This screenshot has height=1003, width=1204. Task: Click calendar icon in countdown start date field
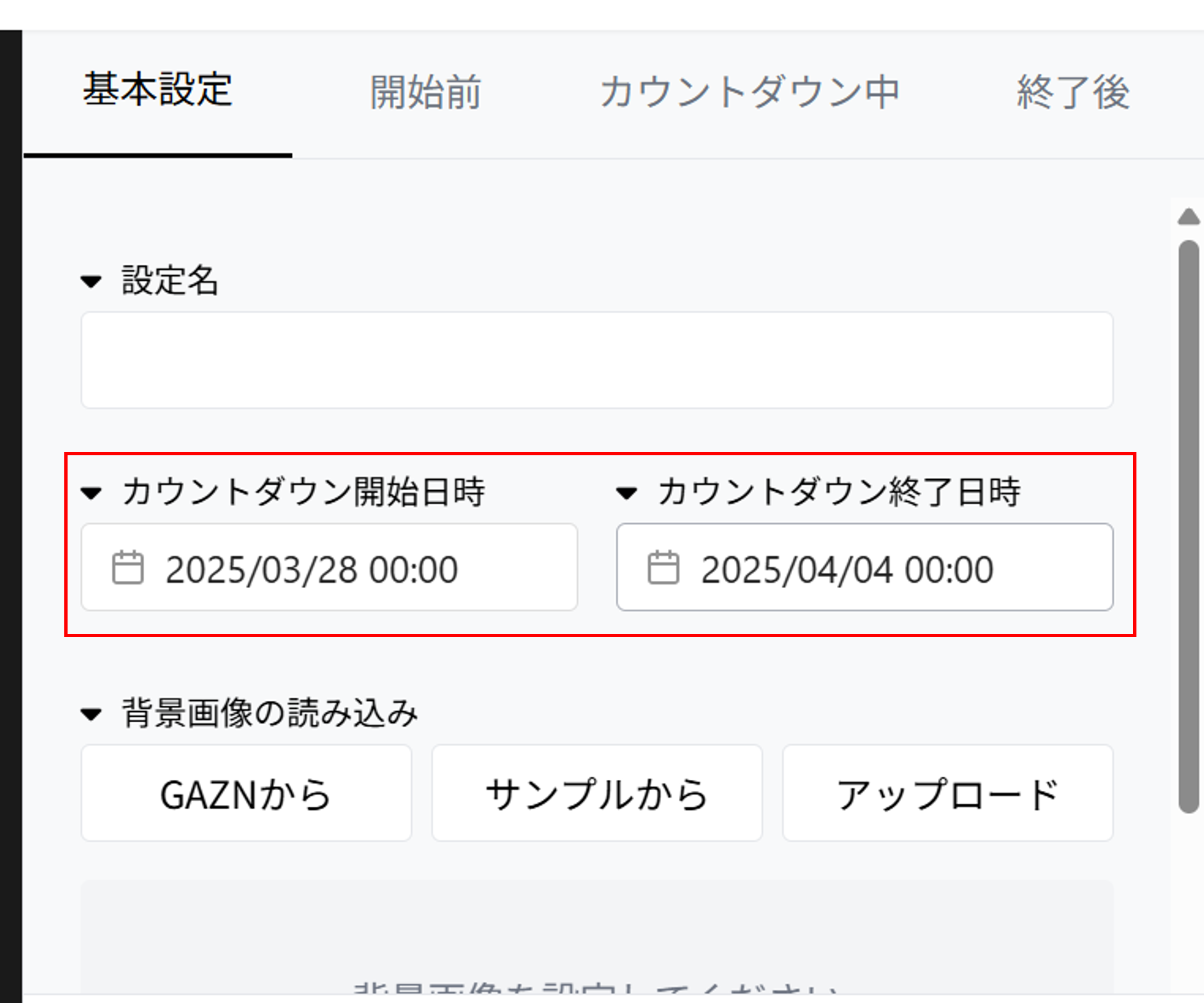click(x=127, y=567)
